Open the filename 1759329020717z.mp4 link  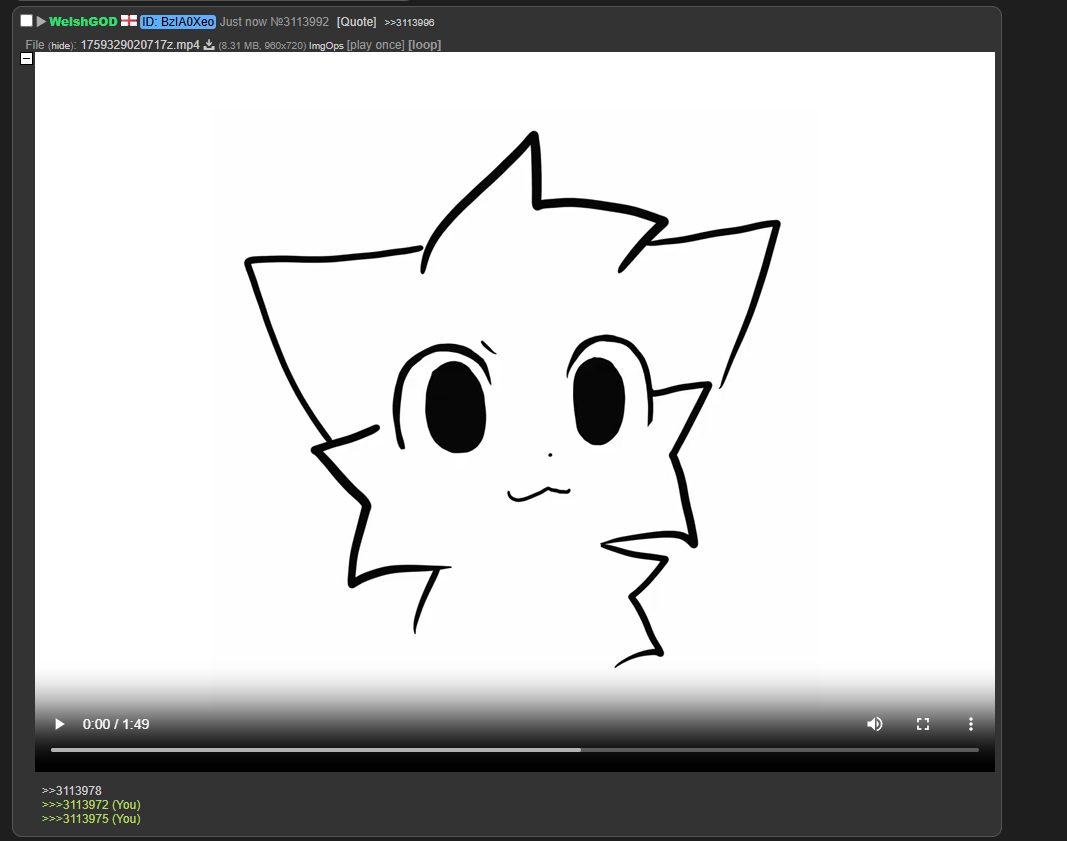pyautogui.click(x=140, y=45)
